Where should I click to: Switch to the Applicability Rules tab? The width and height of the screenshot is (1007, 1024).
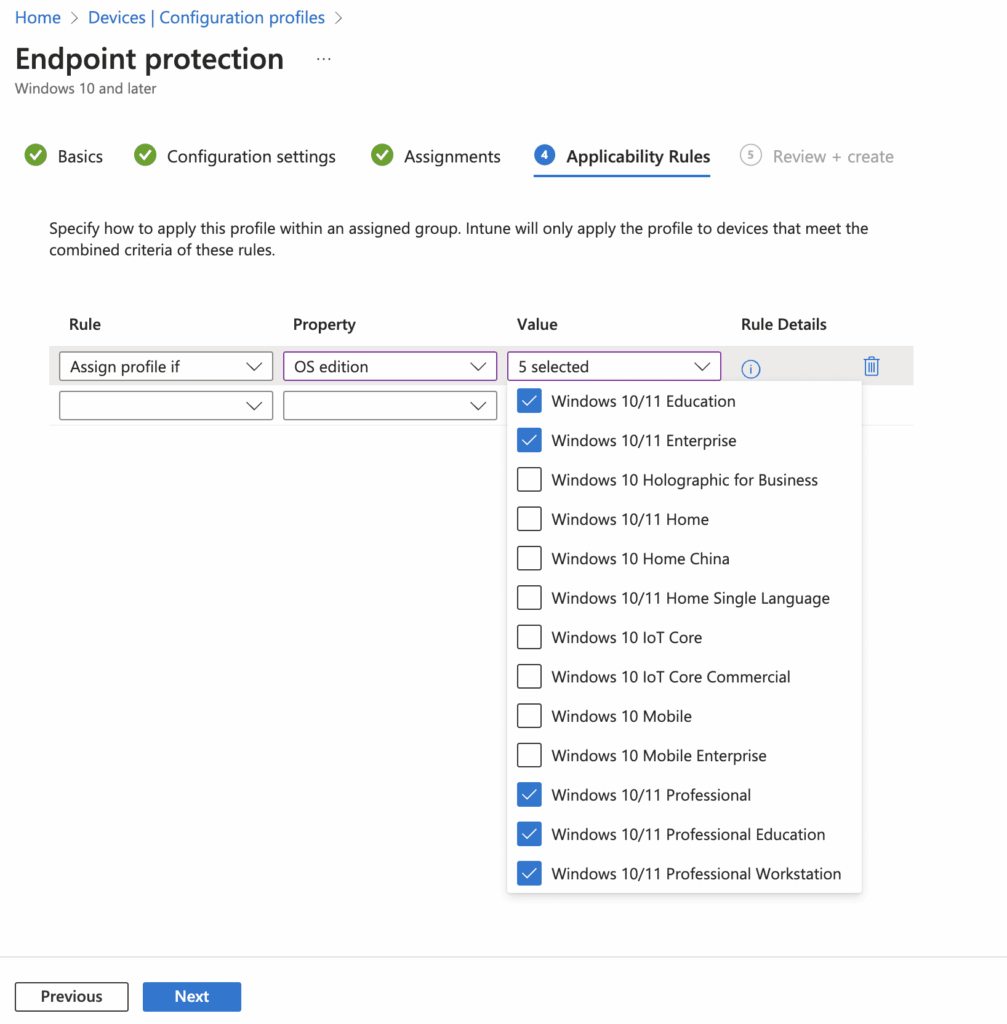click(637, 156)
